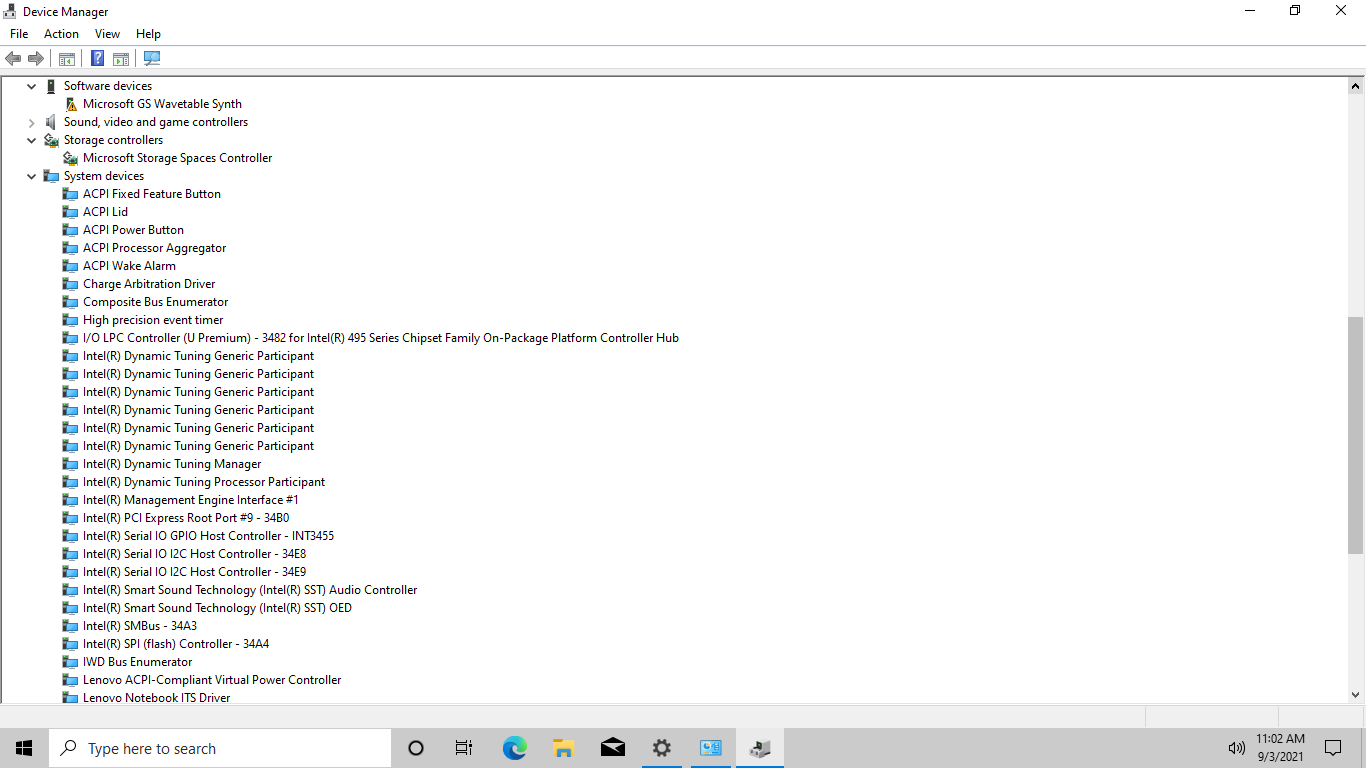Select ACPI Fixed Feature Button

(152, 194)
